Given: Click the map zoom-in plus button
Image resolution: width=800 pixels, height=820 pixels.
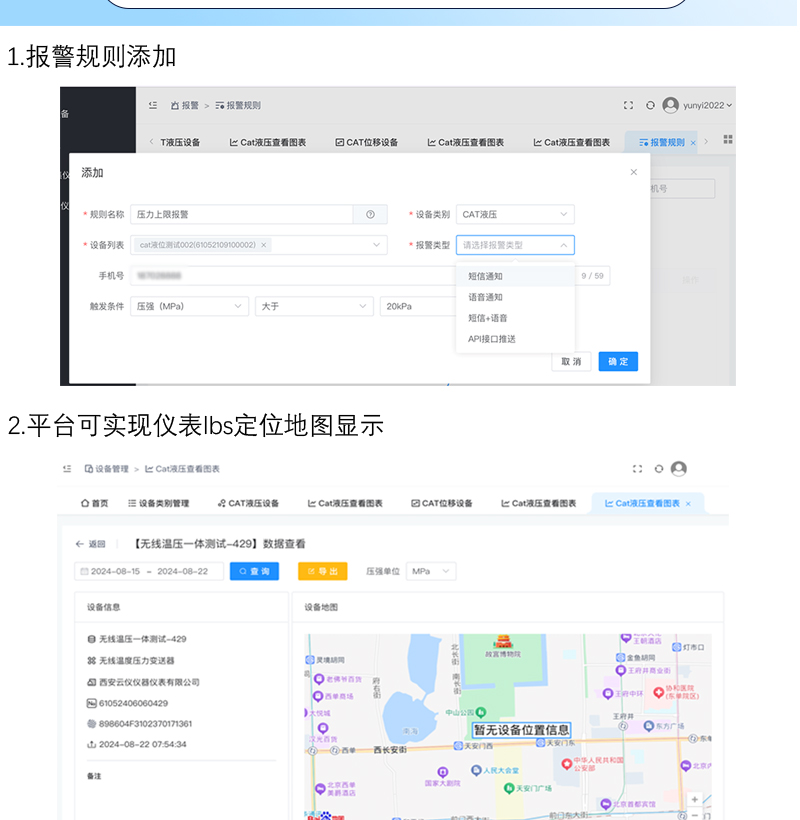Looking at the screenshot, I should pyautogui.click(x=695, y=800).
